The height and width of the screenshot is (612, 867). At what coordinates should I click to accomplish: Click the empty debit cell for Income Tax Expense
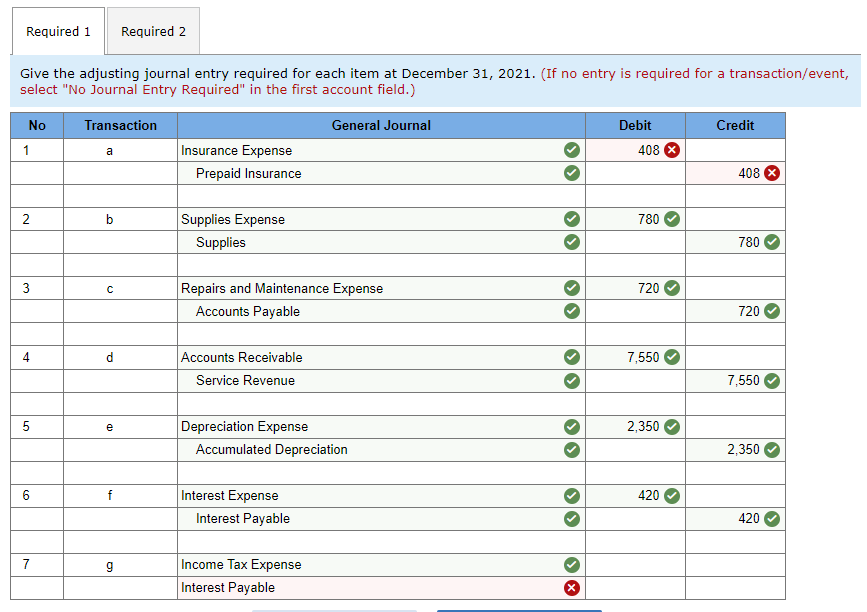tap(635, 565)
